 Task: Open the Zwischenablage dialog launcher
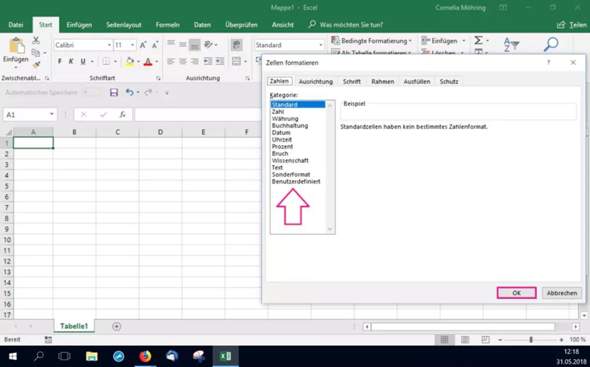pos(47,78)
